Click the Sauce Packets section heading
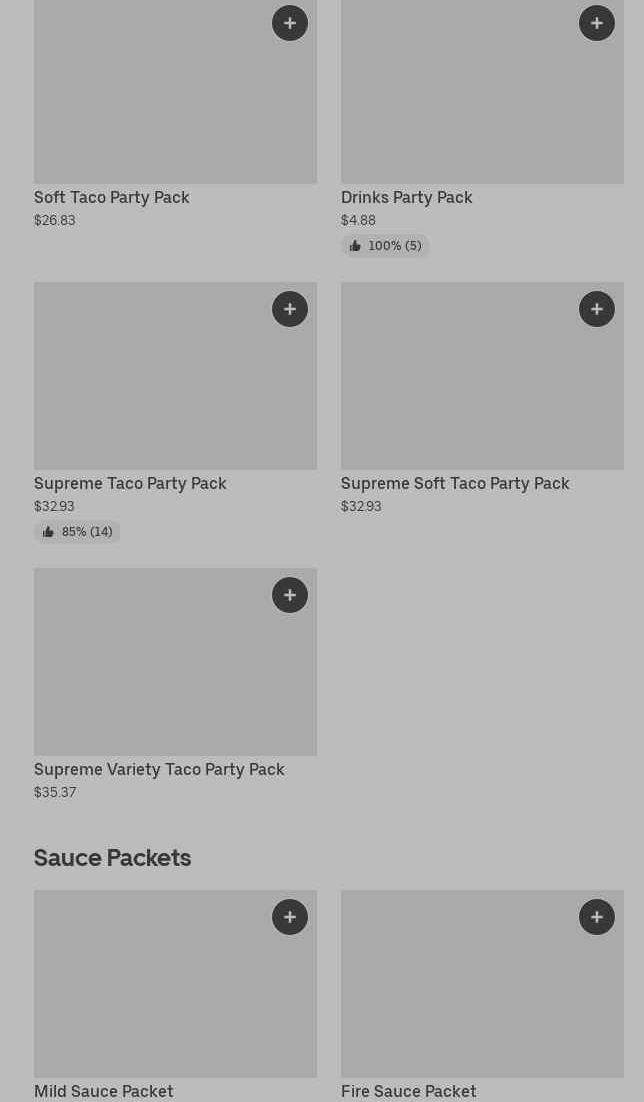Image resolution: width=644 pixels, height=1102 pixels. click(x=112, y=857)
